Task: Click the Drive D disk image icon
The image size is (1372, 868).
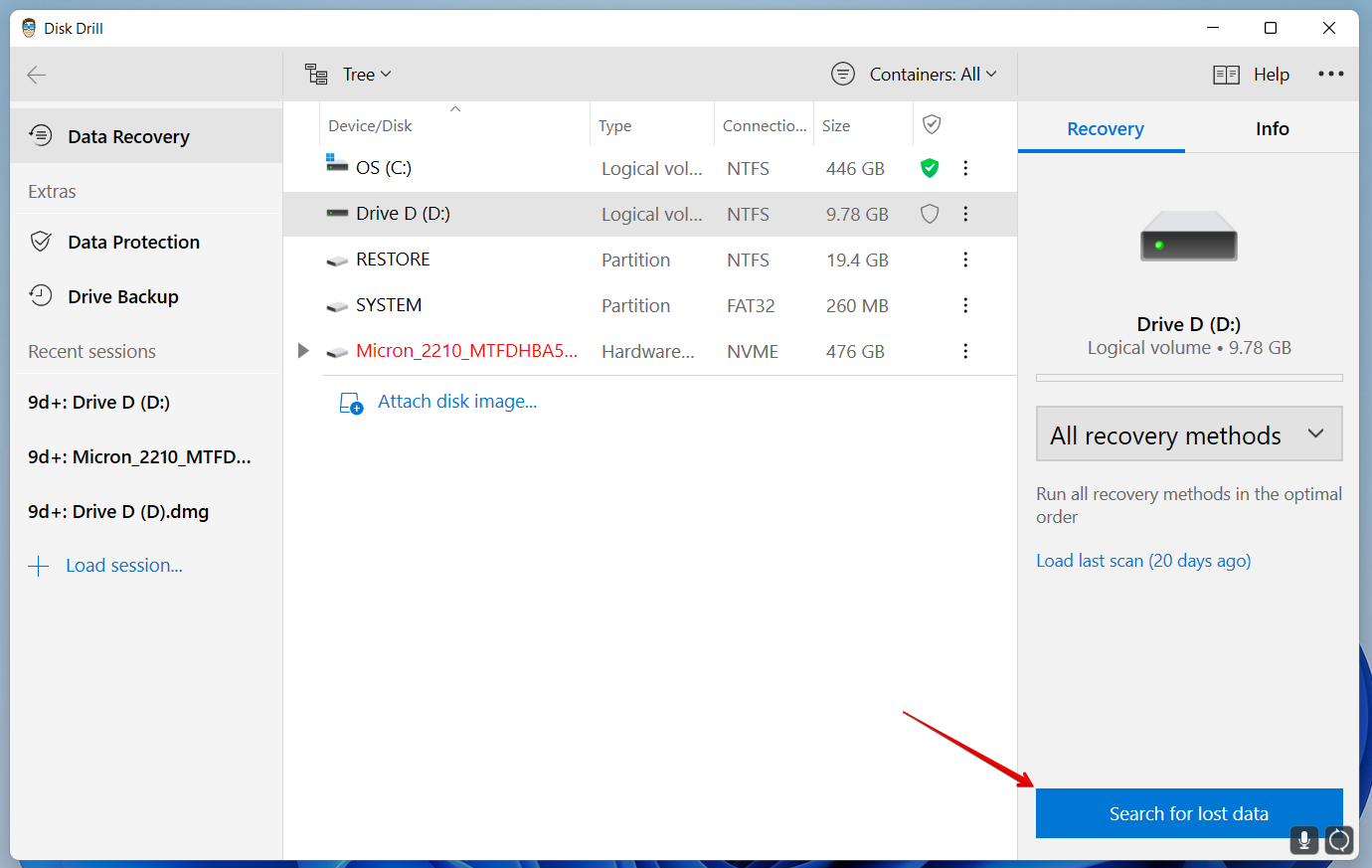Action: tap(1189, 236)
